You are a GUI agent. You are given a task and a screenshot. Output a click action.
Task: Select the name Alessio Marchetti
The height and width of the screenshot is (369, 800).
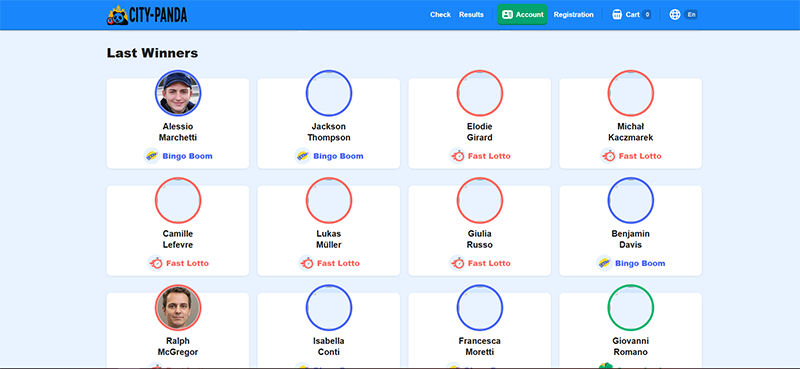tap(178, 132)
